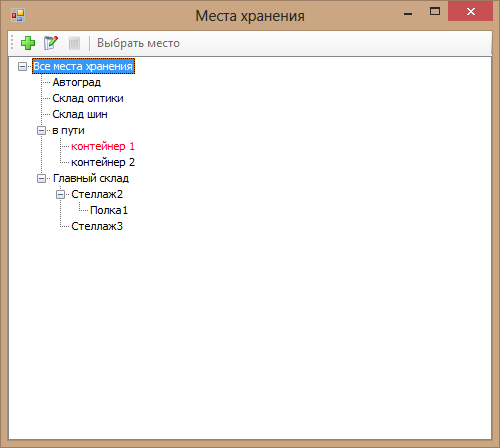The height and width of the screenshot is (448, 500).
Task: Select the Главный склад label
Action: click(x=91, y=178)
